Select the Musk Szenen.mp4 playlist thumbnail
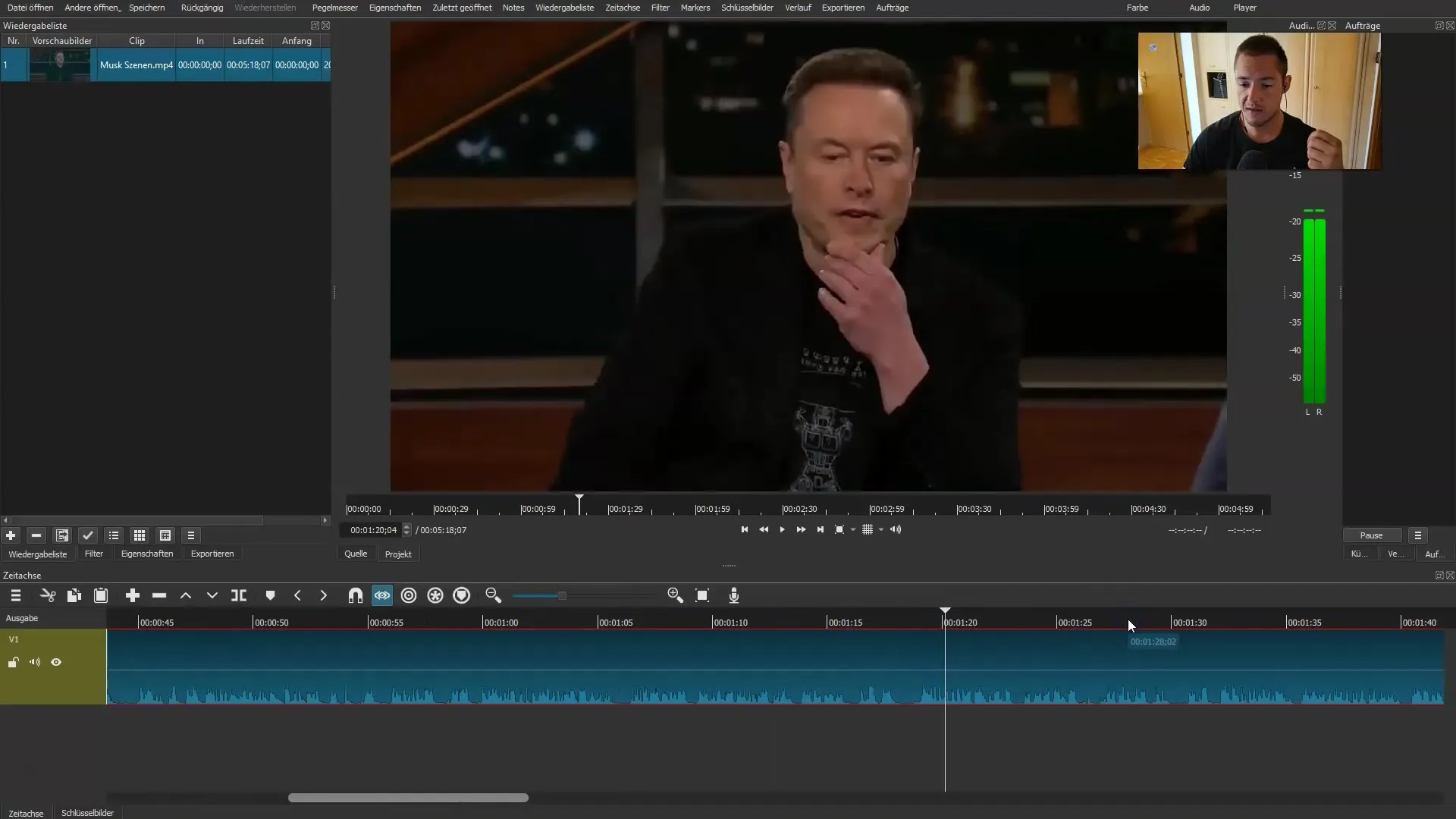Image resolution: width=1456 pixels, height=819 pixels. pos(59,65)
